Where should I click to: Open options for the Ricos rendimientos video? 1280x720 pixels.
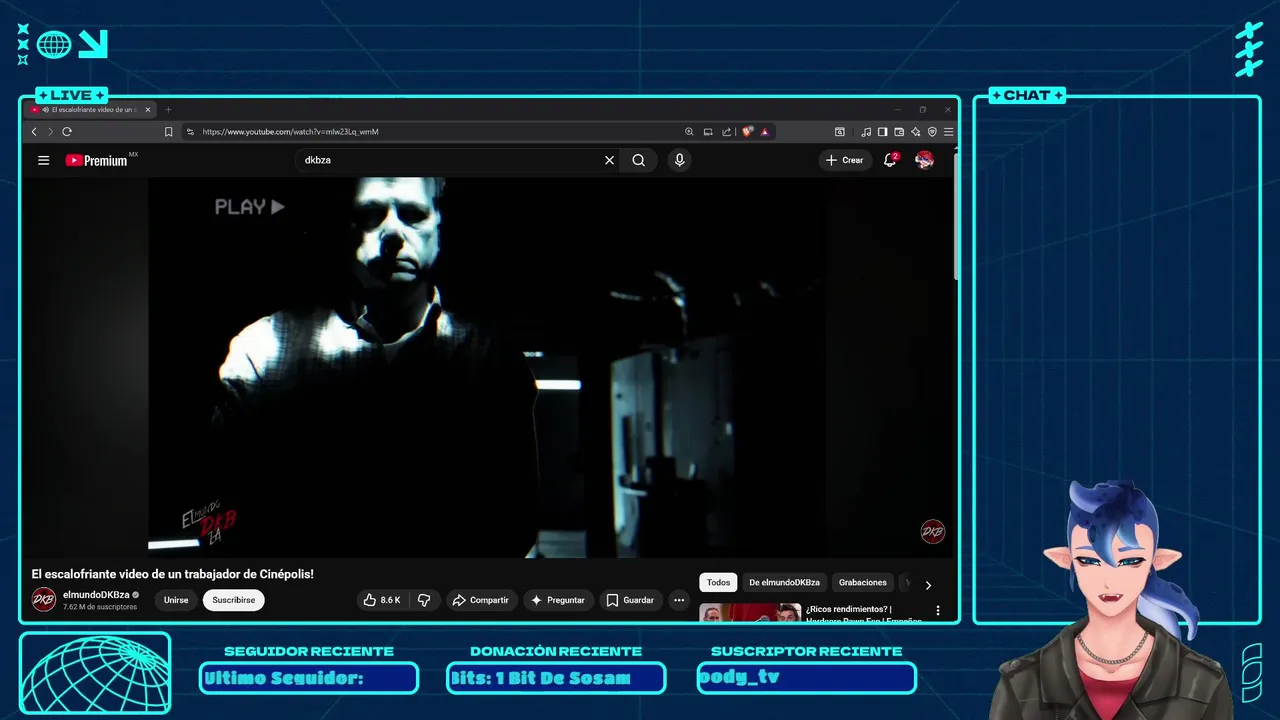tap(938, 610)
